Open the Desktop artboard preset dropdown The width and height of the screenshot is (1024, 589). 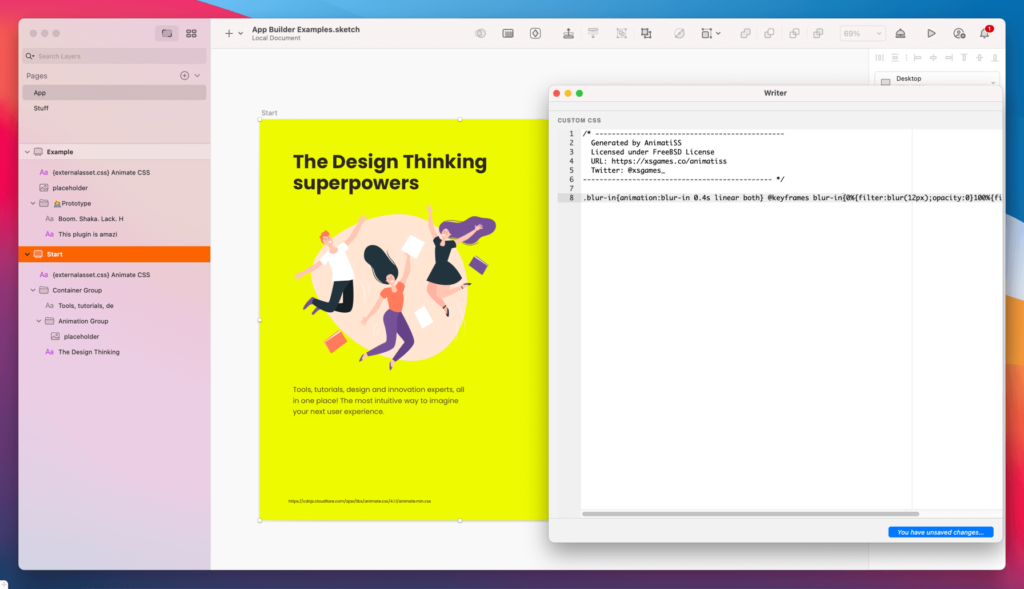coord(936,78)
